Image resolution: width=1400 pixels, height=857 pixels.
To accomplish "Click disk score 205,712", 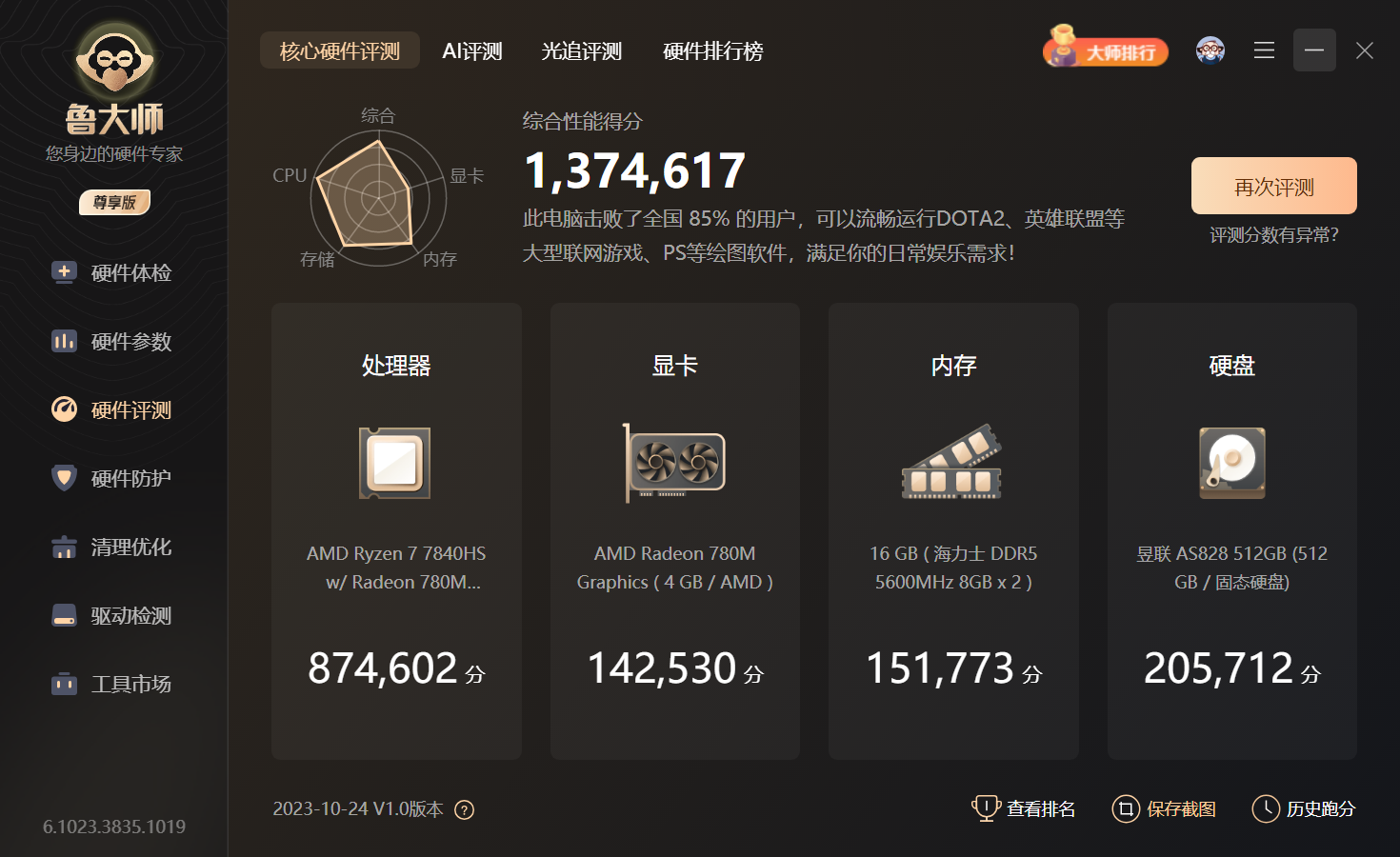I will tap(1219, 668).
